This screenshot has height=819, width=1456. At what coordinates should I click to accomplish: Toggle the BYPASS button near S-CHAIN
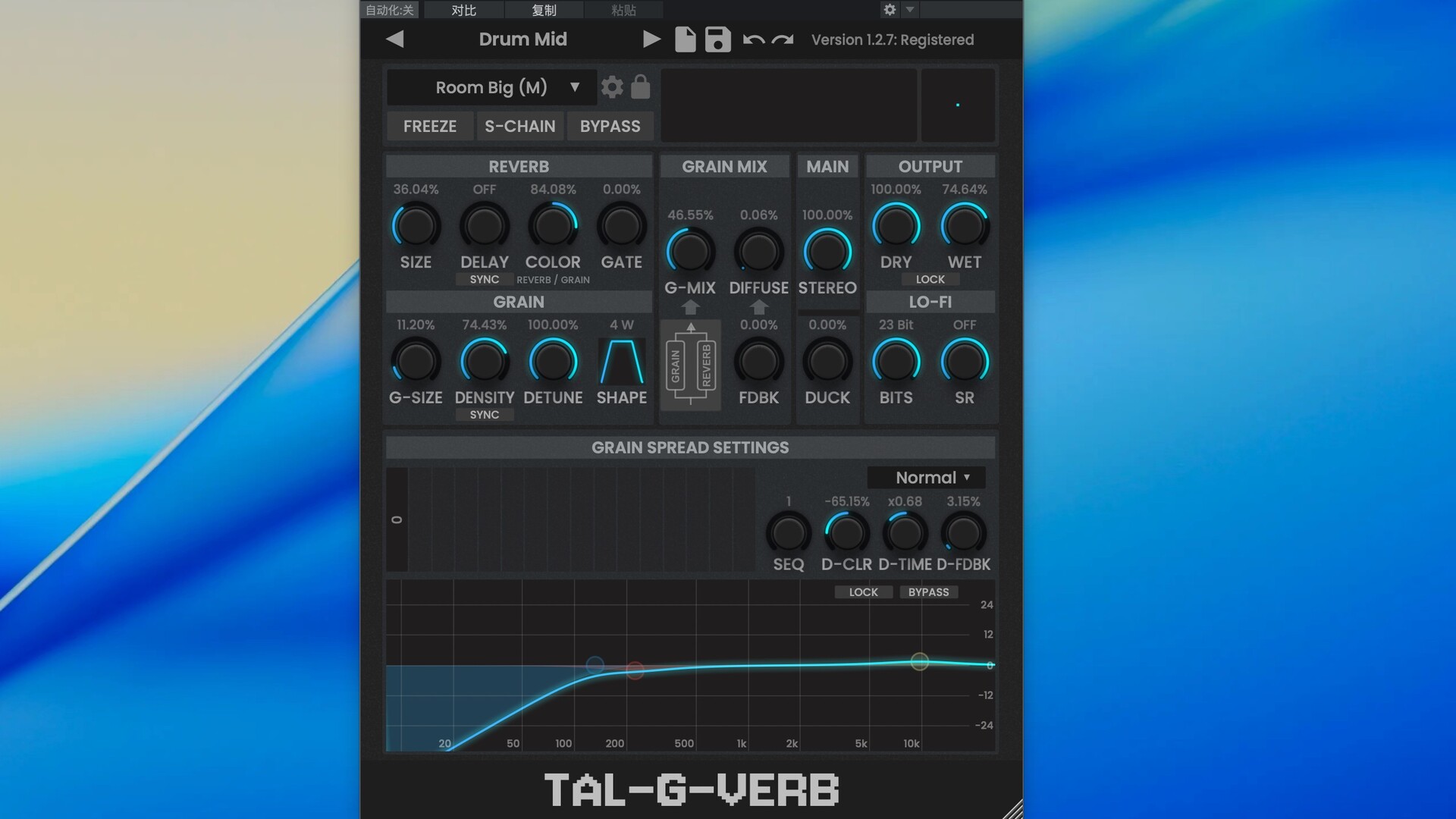pyautogui.click(x=610, y=127)
